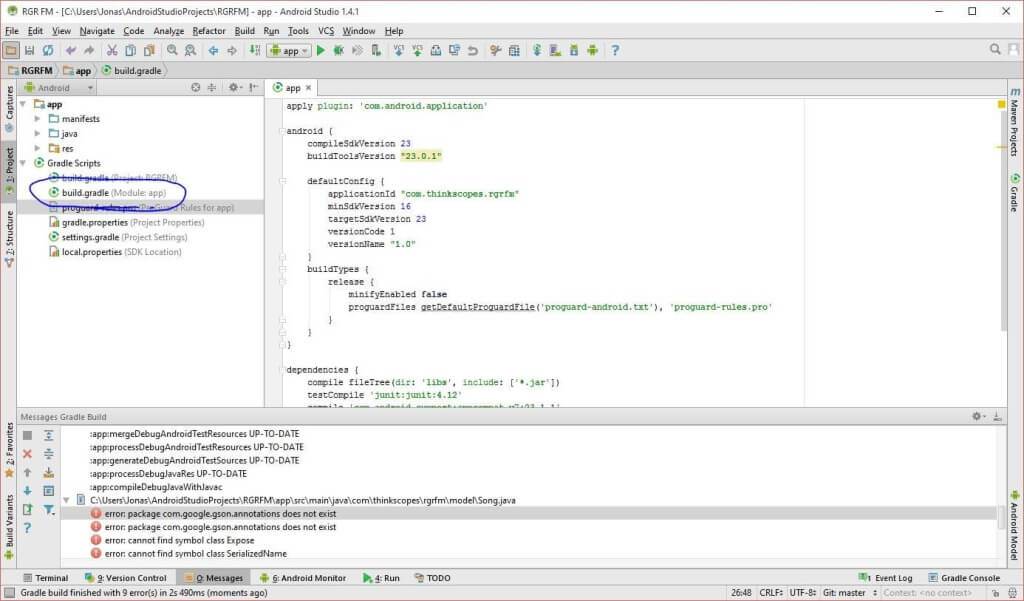Collapse the app module tree node
Image resolution: width=1024 pixels, height=601 pixels.
24,104
